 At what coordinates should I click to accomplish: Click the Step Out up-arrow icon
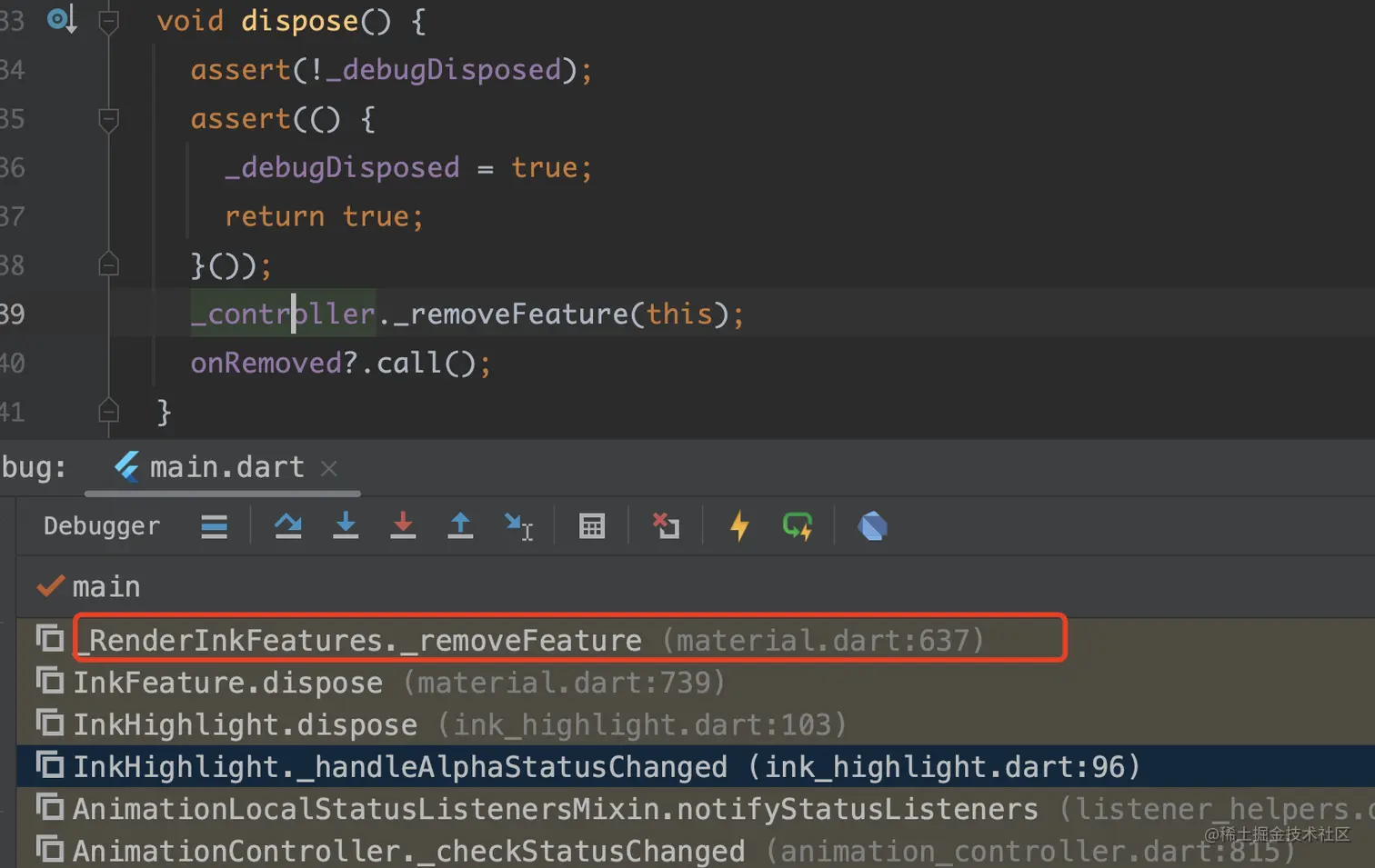[460, 526]
